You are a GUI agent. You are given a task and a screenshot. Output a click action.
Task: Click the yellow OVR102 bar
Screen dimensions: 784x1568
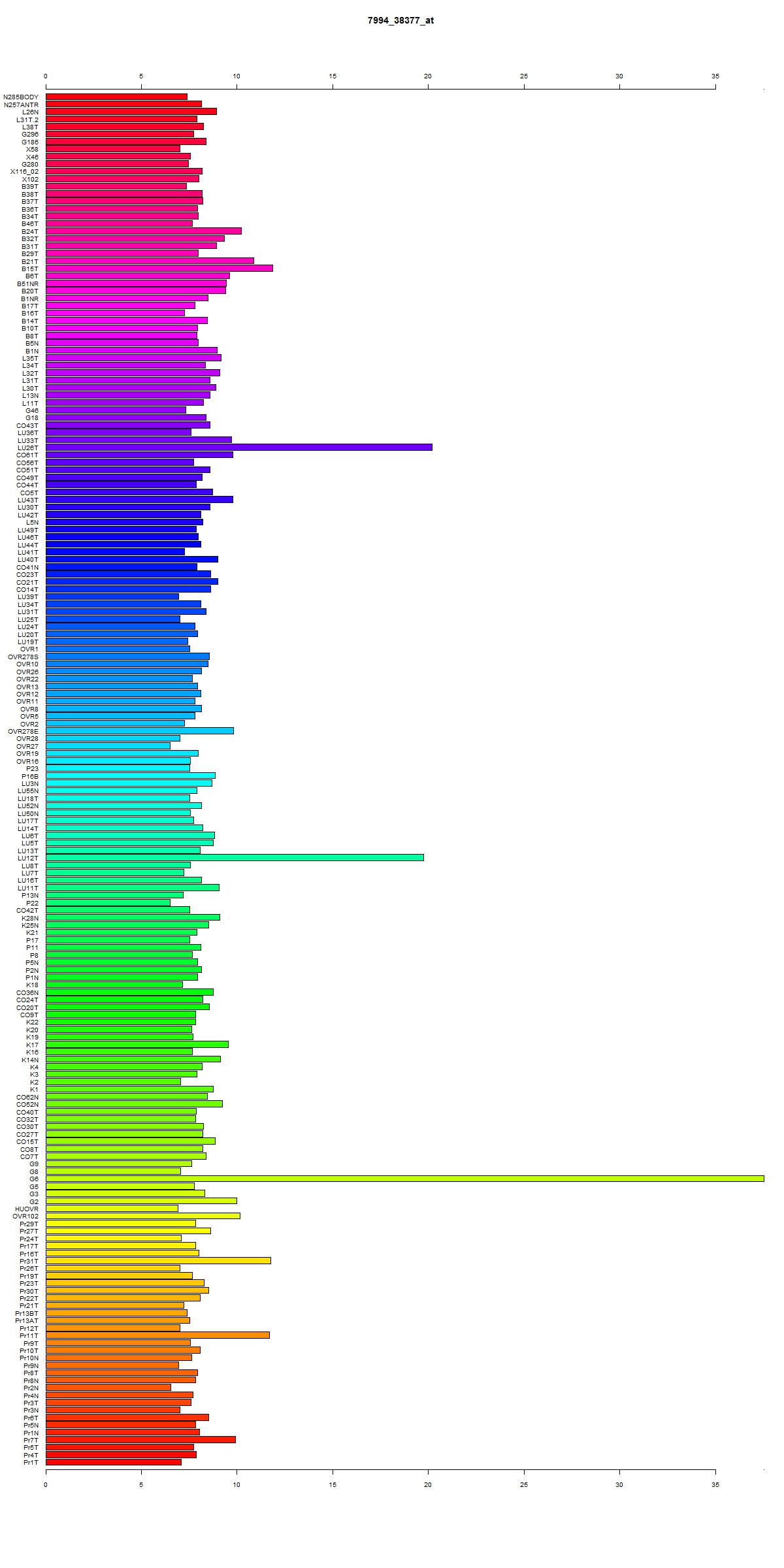click(143, 1216)
